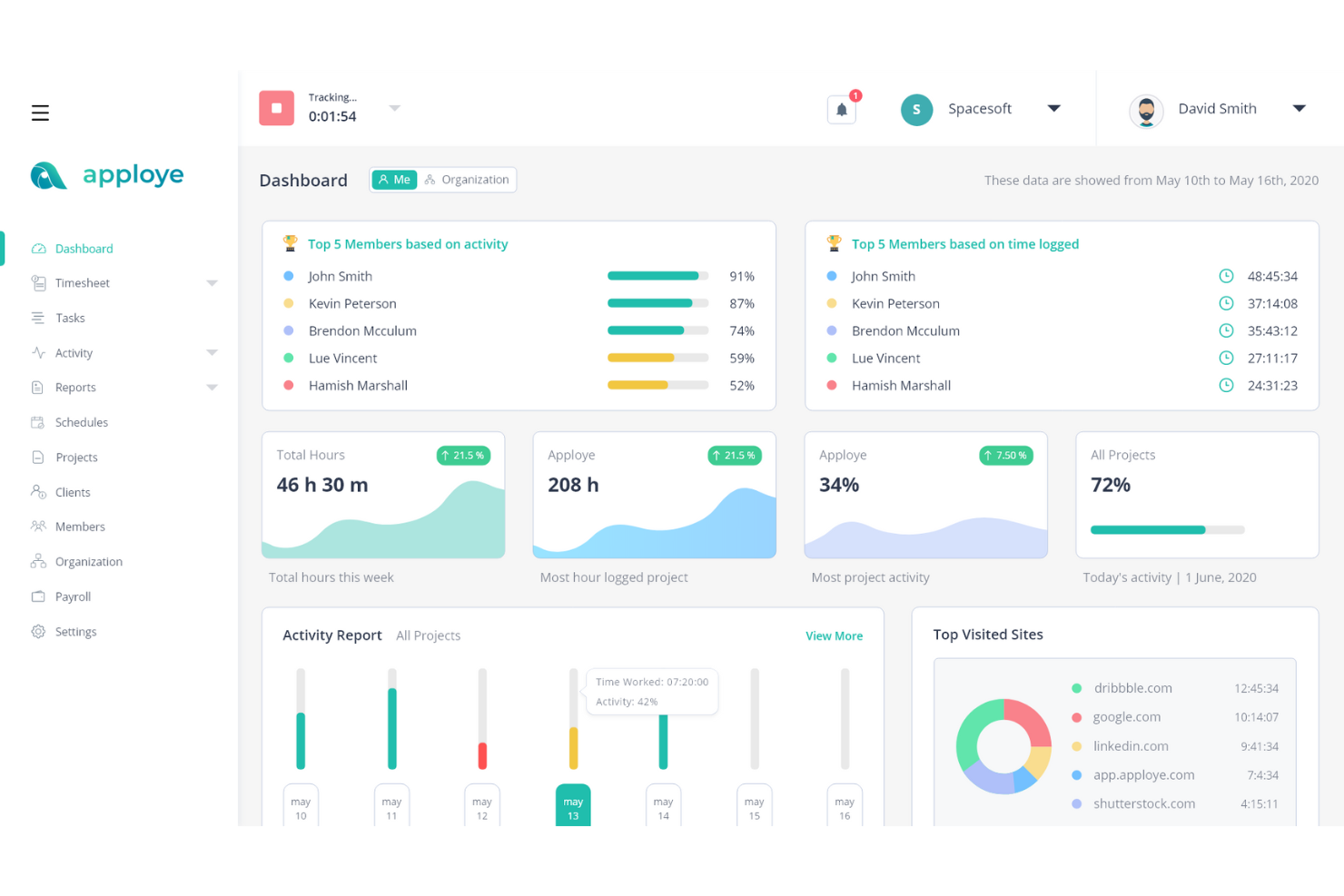Expand the Activity sidebar menu
The width and height of the screenshot is (1344, 896).
click(x=212, y=352)
